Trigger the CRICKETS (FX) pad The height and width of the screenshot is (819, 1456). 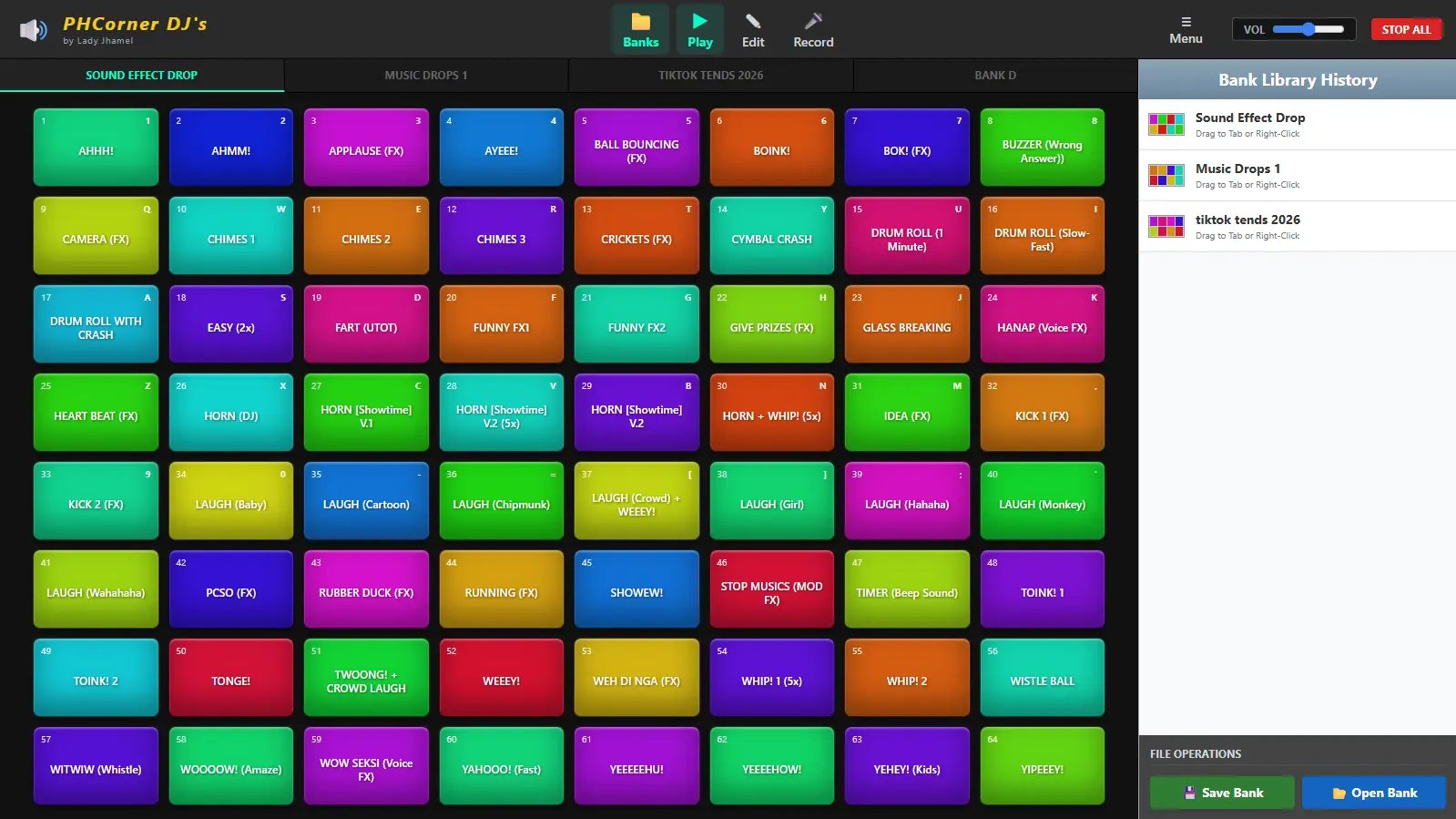tap(636, 236)
